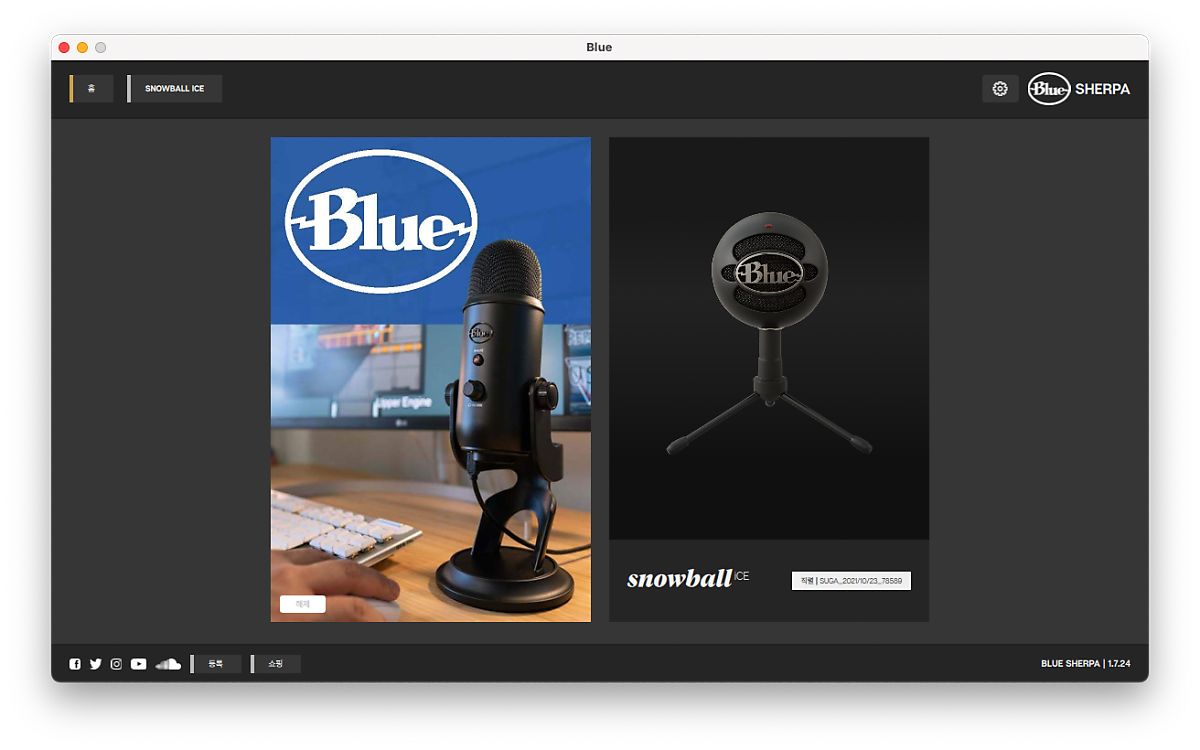Click the Blue Sherpa logo
The height and width of the screenshot is (750, 1200).
tap(1079, 89)
